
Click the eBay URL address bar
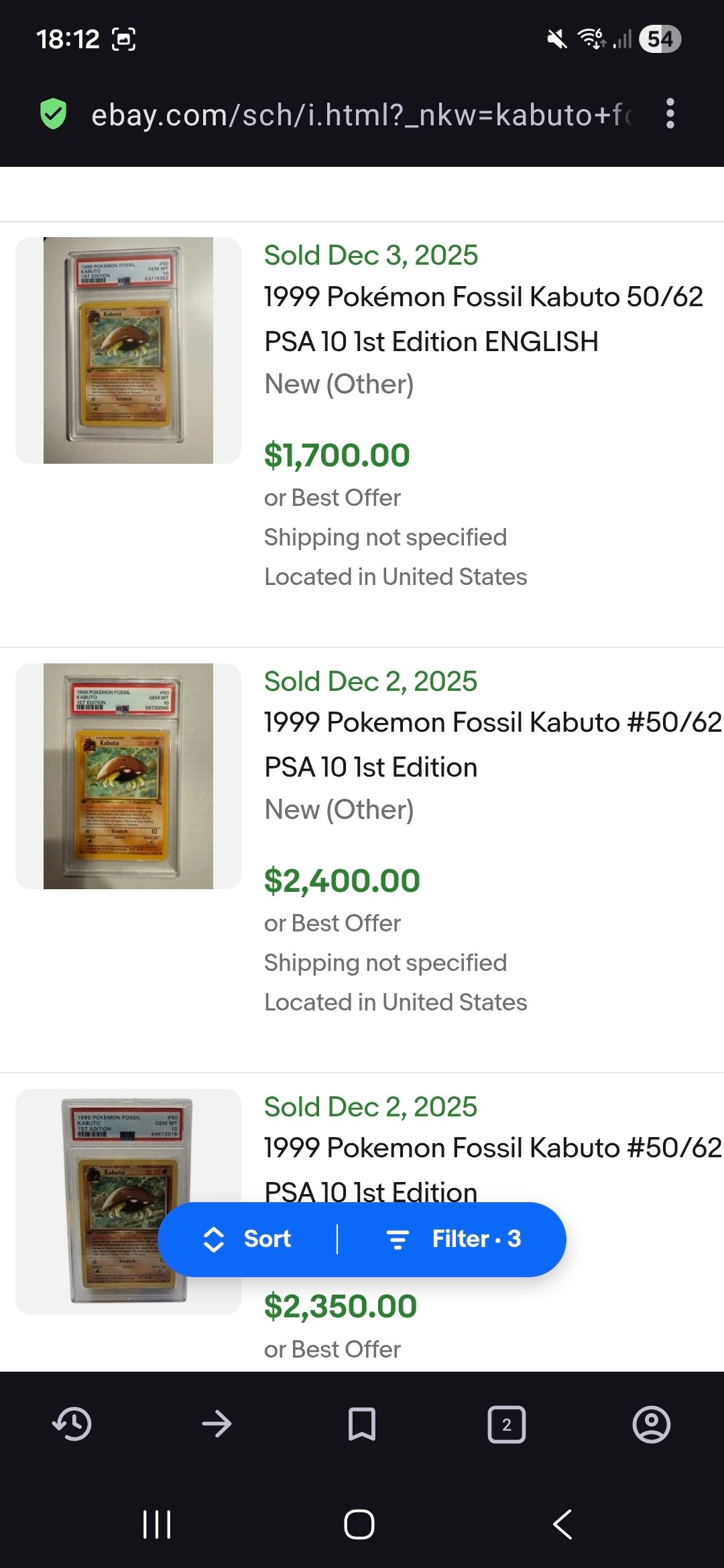point(361,115)
